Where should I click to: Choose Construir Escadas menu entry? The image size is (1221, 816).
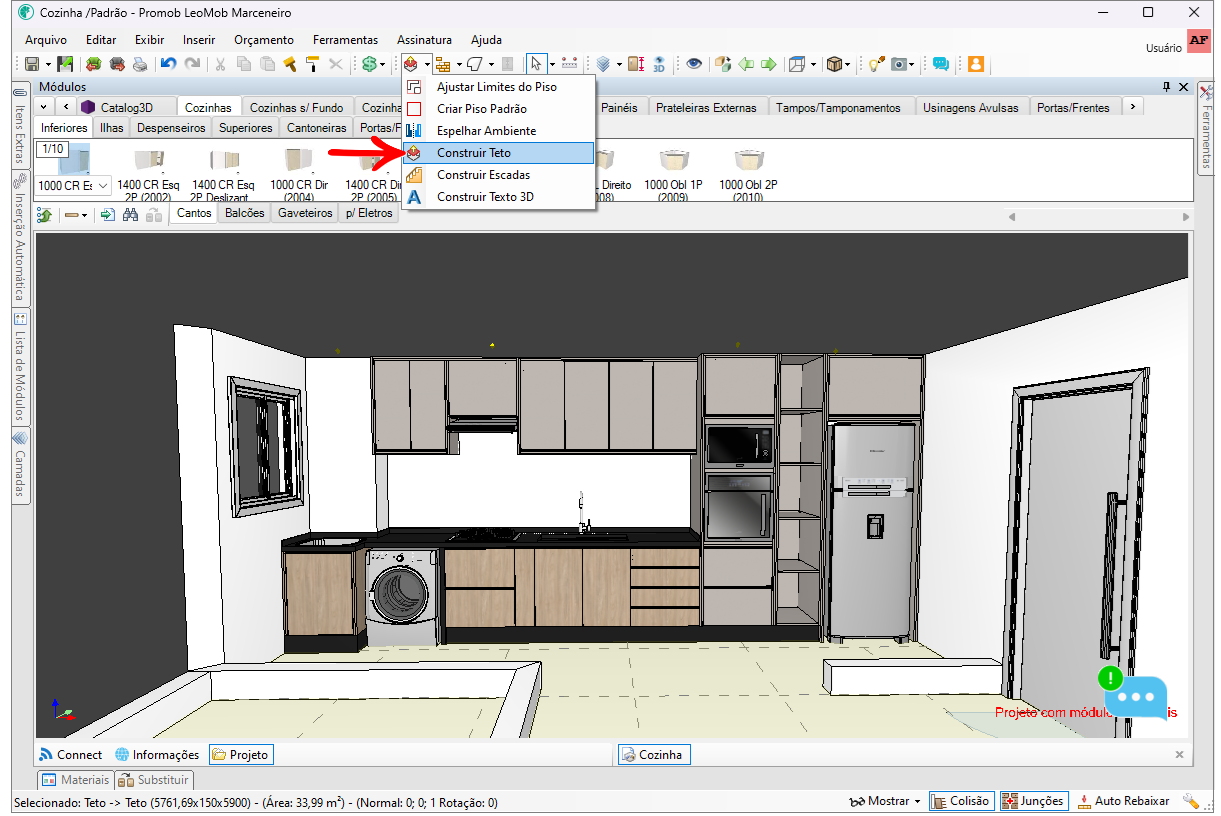[497, 175]
